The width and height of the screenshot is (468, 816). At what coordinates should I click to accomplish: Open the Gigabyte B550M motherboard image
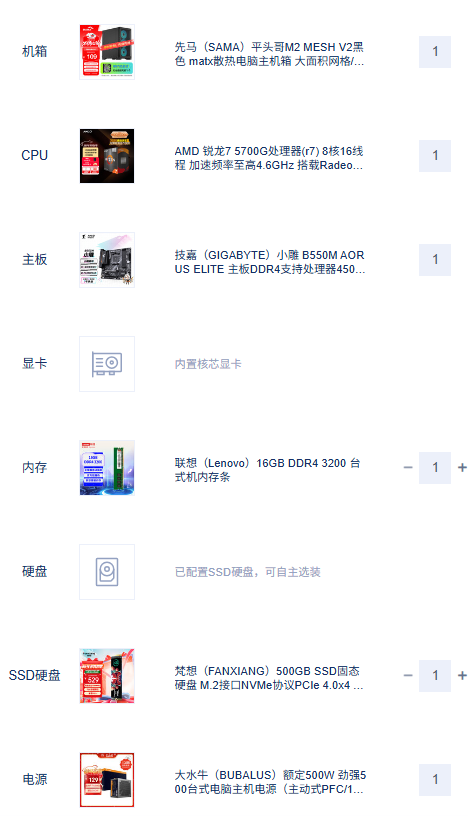click(x=107, y=260)
